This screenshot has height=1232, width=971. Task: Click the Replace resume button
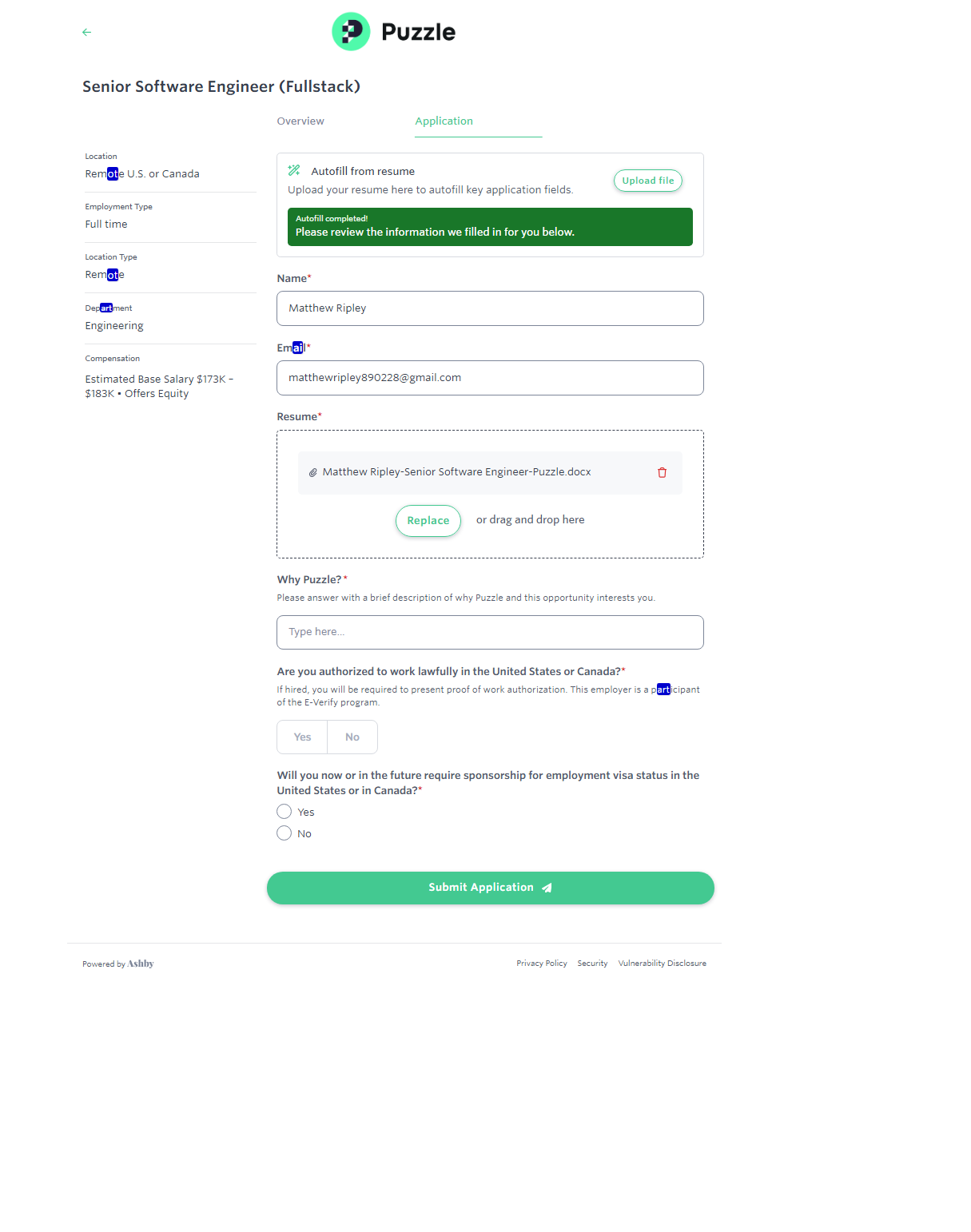pos(428,521)
